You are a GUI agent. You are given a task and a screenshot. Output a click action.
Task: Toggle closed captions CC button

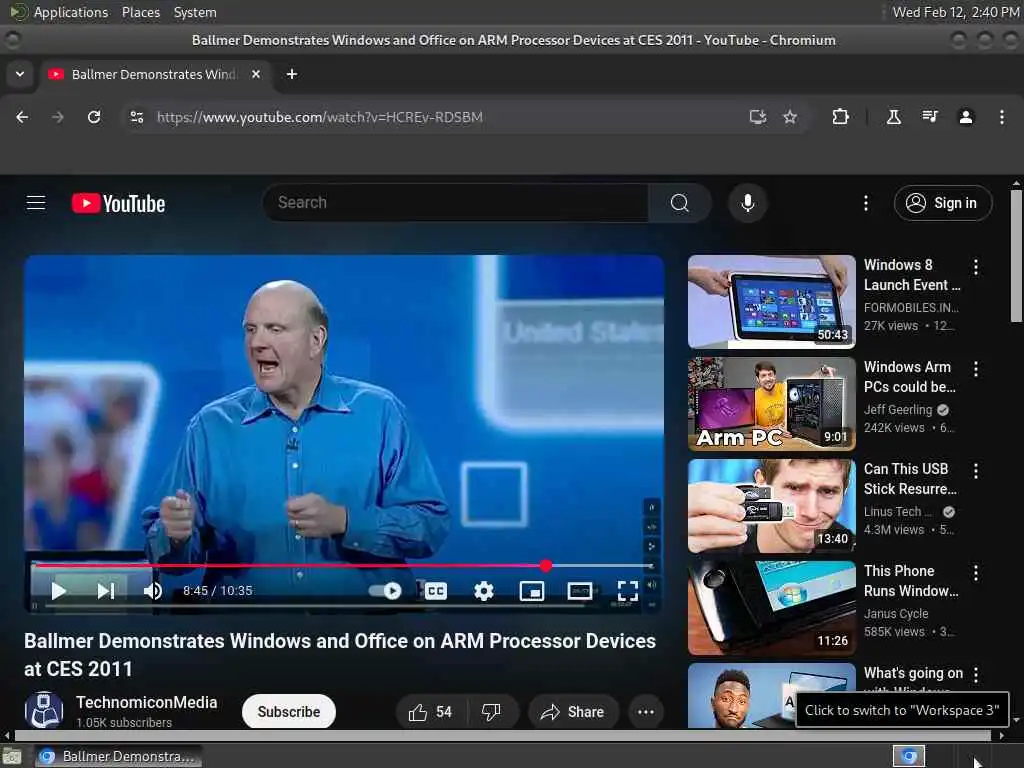[436, 591]
